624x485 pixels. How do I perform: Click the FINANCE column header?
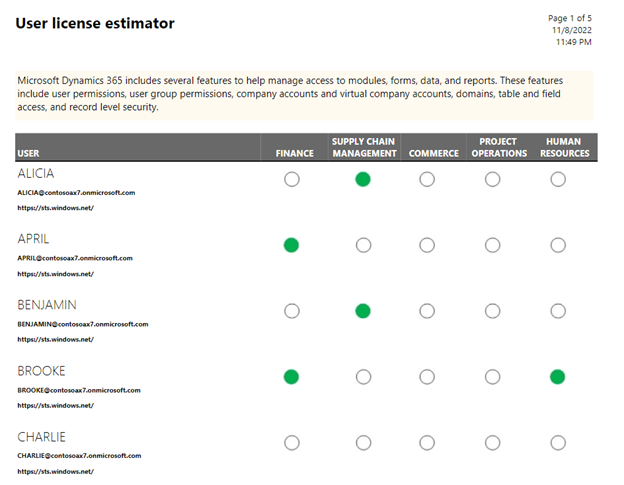tap(294, 154)
